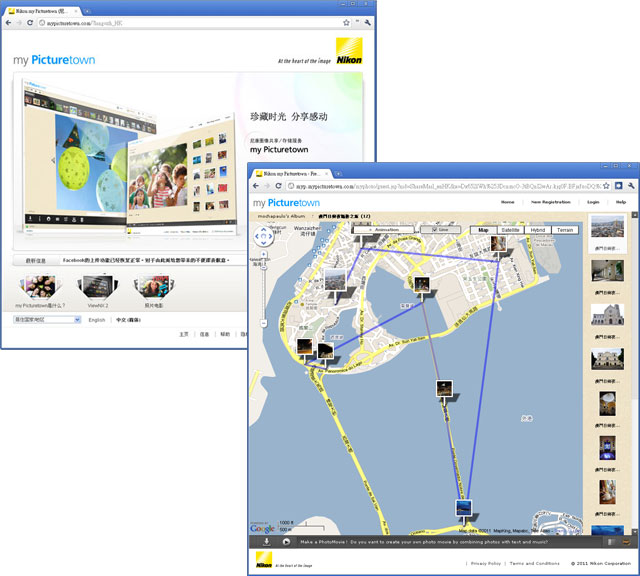The image size is (640, 576).
Task: Reload the front map browser page
Action: [278, 186]
